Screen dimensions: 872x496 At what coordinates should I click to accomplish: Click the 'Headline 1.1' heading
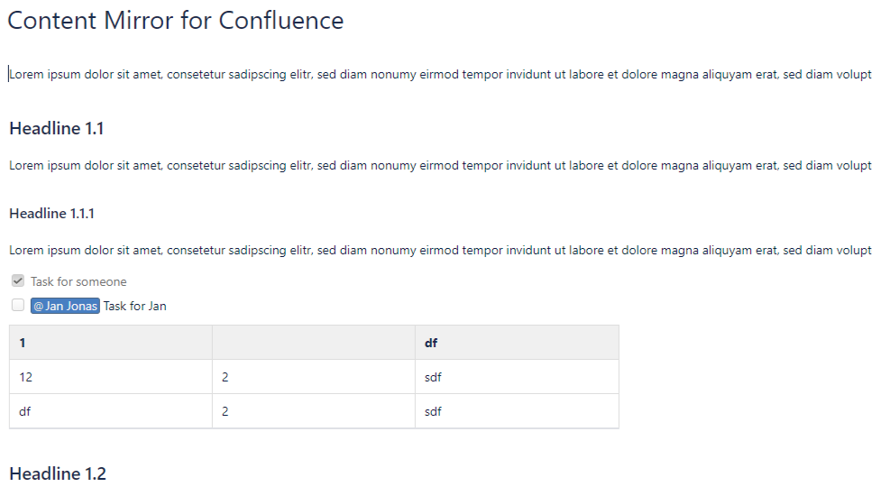pos(56,128)
